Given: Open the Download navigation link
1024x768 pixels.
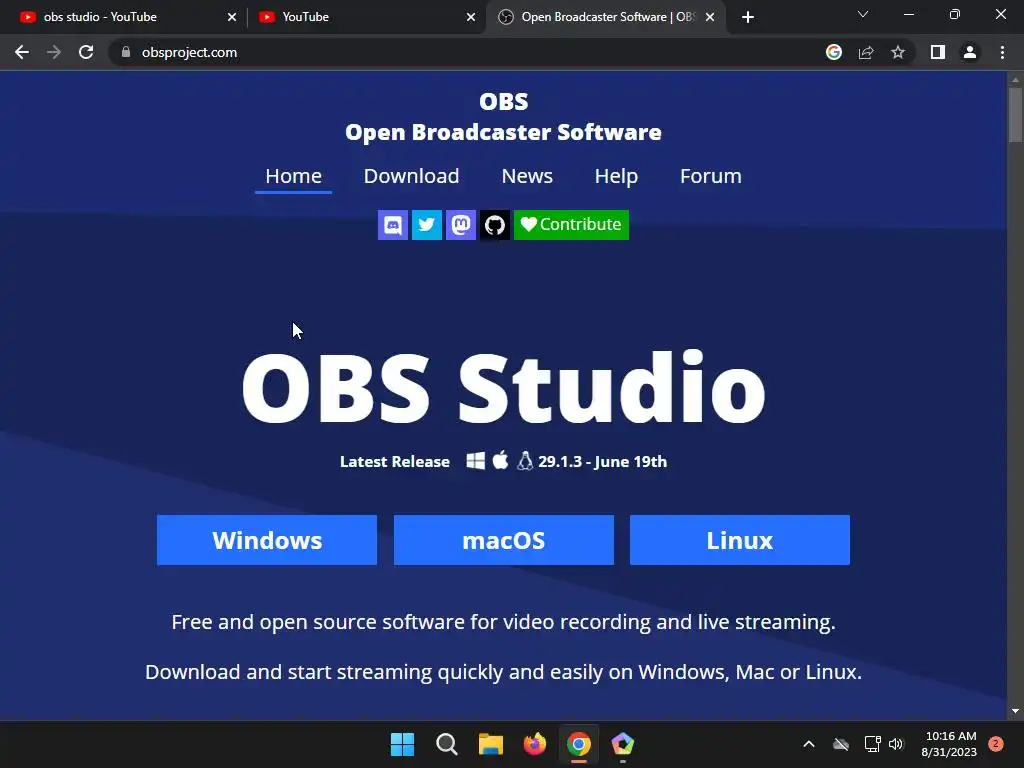Looking at the screenshot, I should [411, 176].
